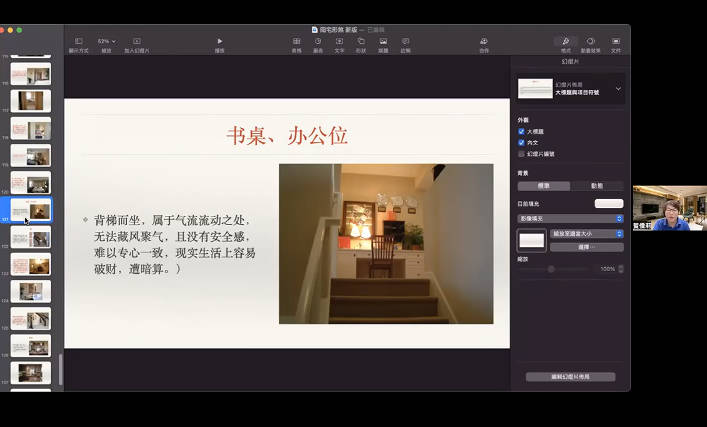Insert a table using the 表格 icon
This screenshot has height=427, width=707.
click(x=296, y=41)
